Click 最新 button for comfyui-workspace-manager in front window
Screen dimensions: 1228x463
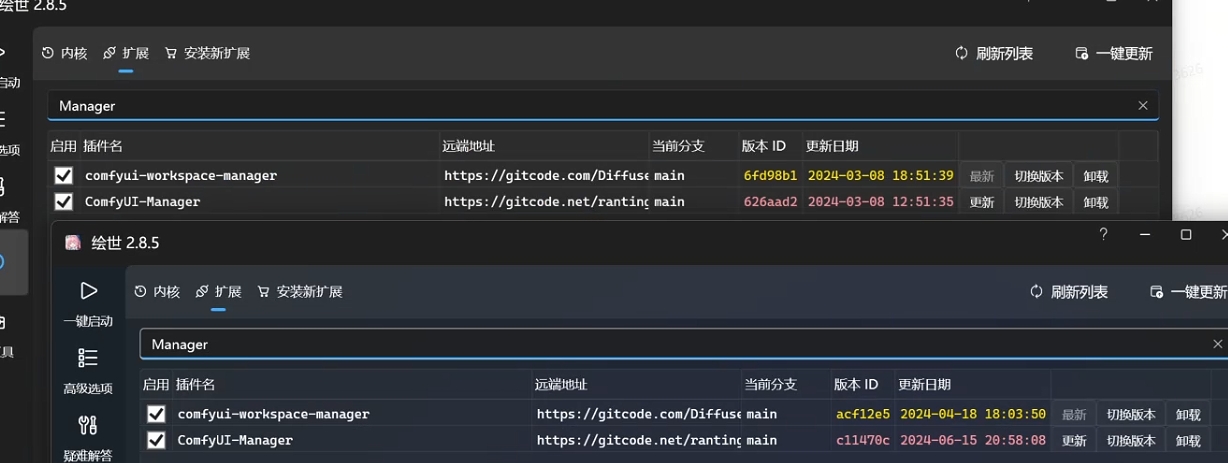tap(1074, 415)
